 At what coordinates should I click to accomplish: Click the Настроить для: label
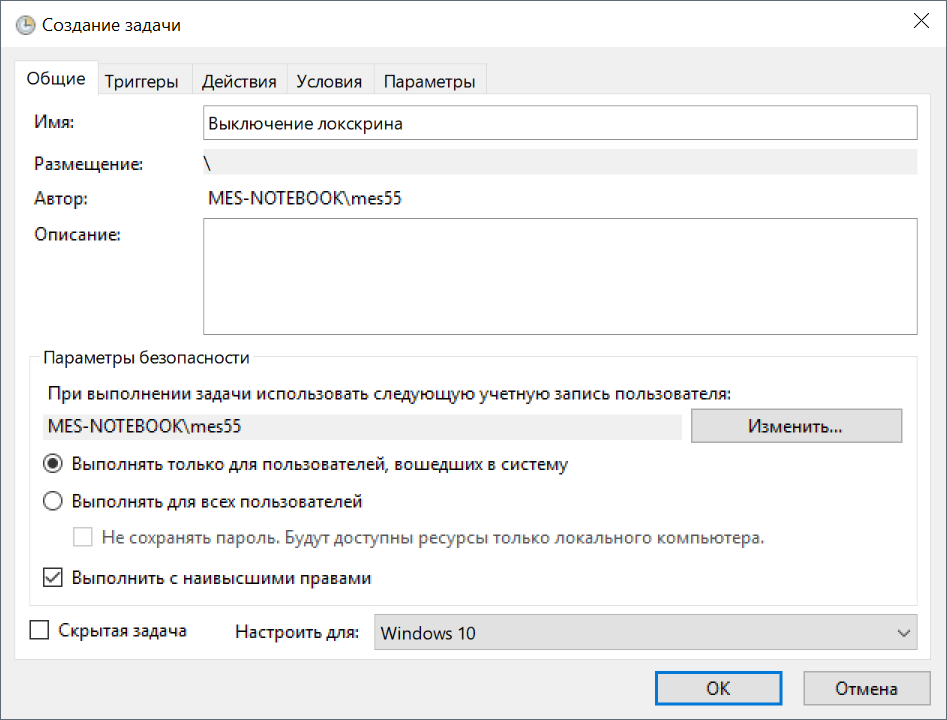297,632
